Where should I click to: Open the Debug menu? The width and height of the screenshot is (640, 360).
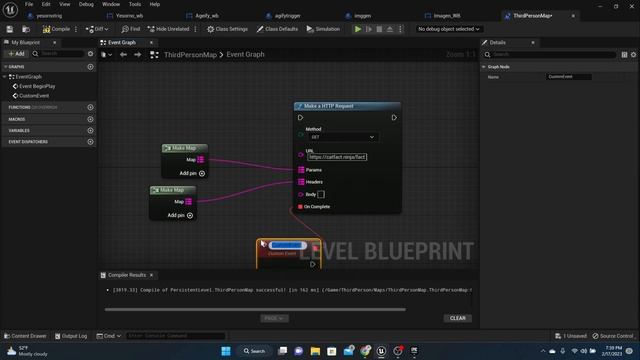(86, 4)
